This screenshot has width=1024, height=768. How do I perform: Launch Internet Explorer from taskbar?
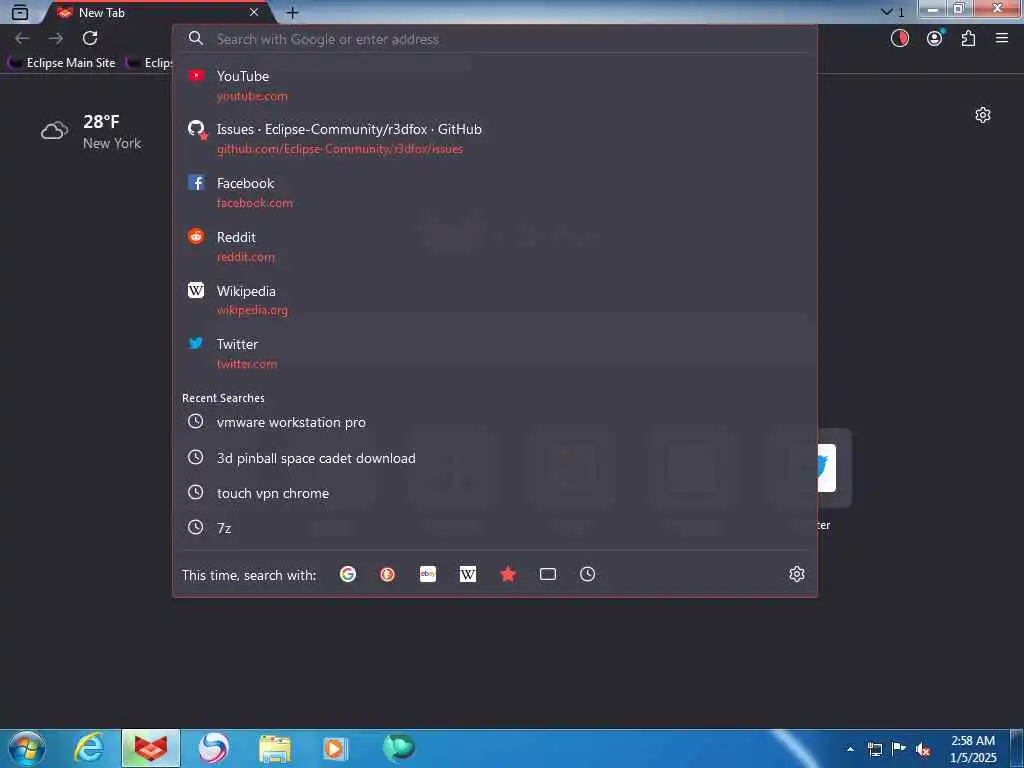[89, 748]
